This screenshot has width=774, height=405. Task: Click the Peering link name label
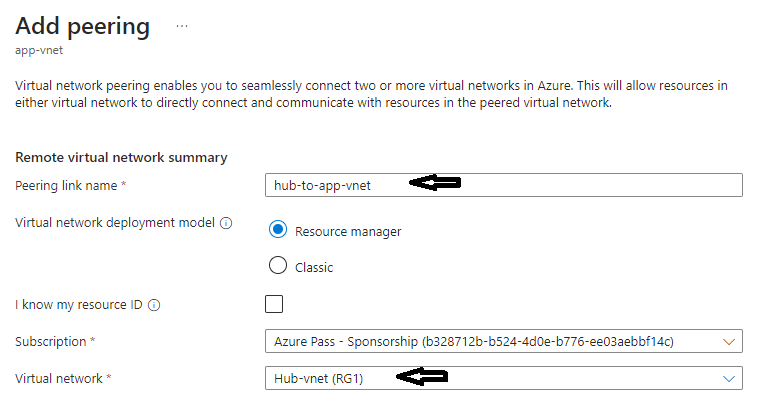pos(71,185)
